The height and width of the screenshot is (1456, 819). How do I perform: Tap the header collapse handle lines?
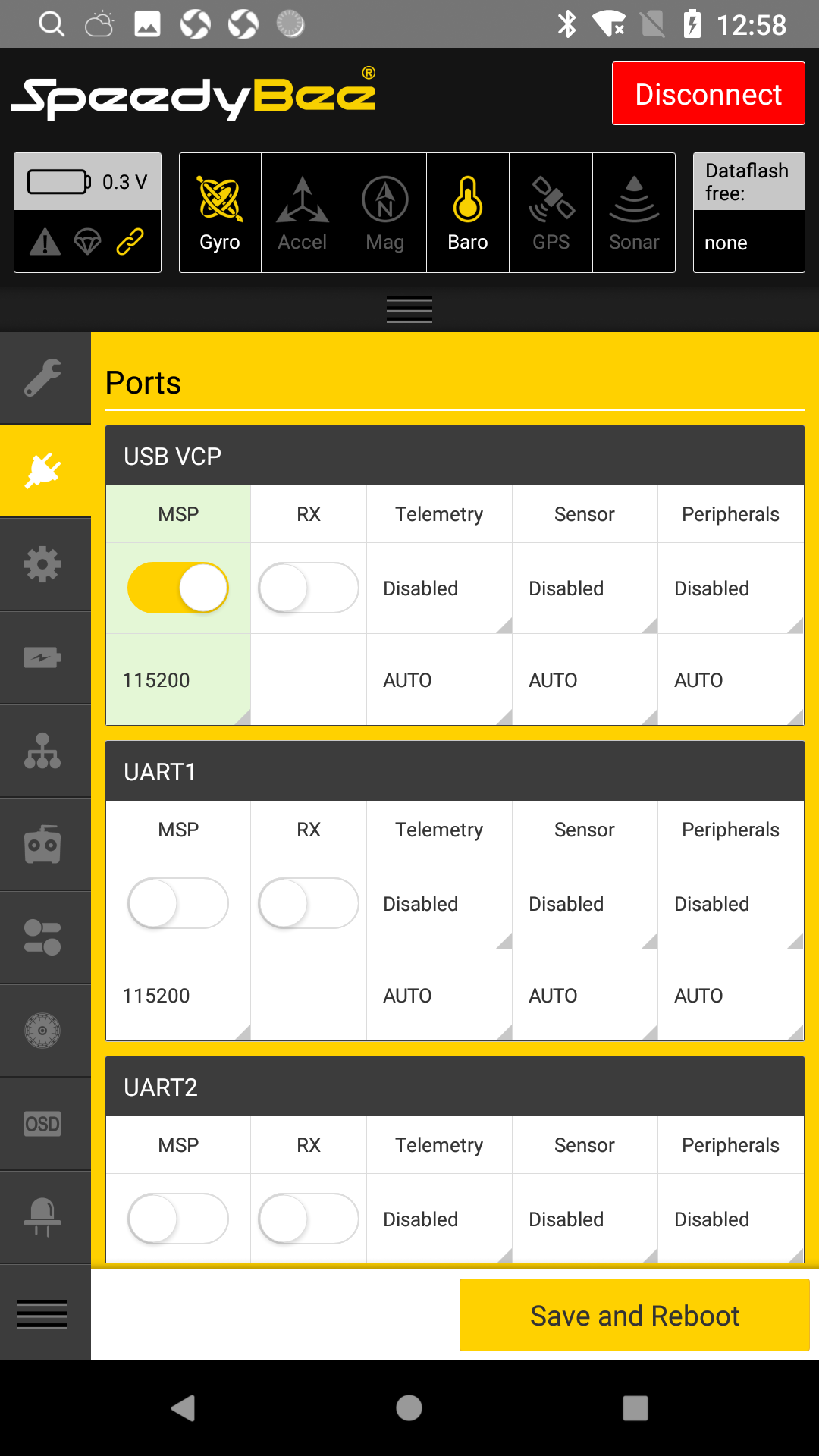tap(409, 309)
